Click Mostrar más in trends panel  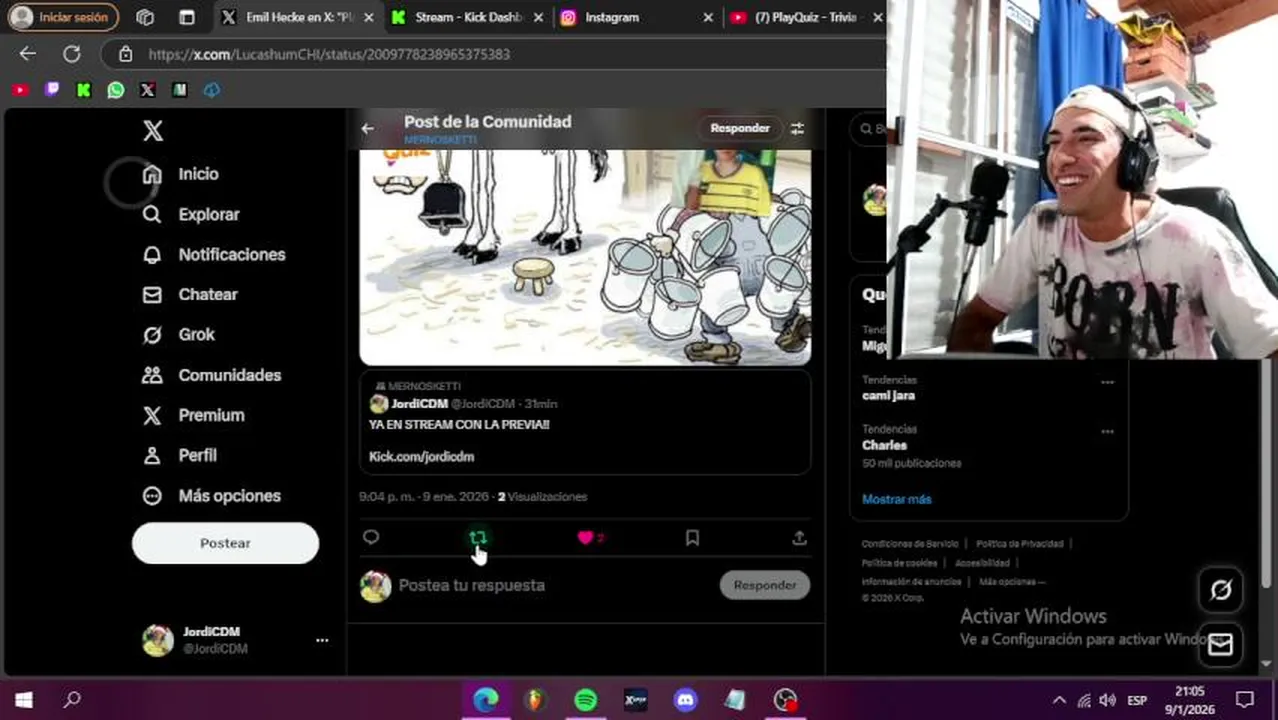click(896, 499)
